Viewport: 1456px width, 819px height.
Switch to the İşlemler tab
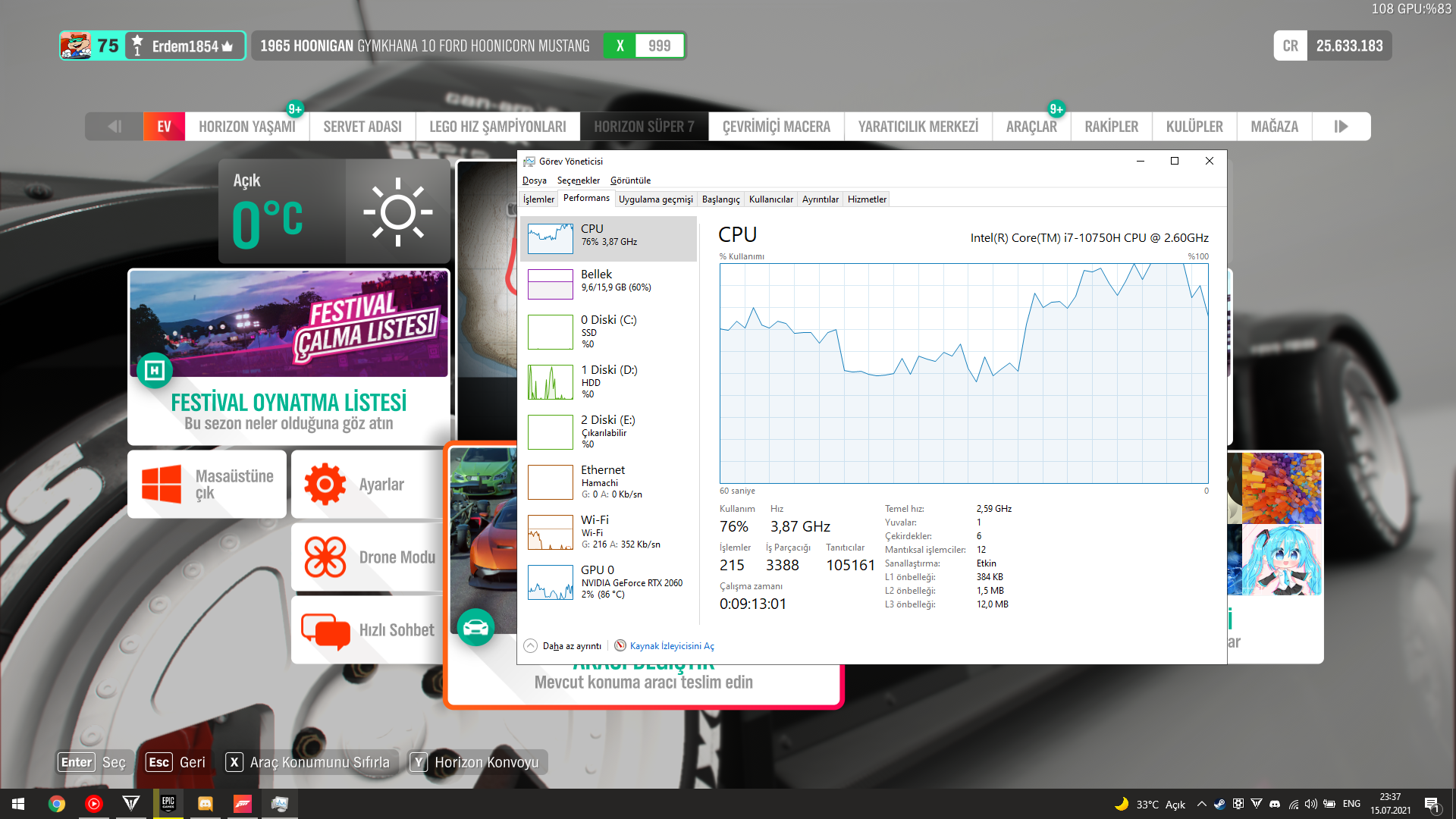click(x=538, y=199)
